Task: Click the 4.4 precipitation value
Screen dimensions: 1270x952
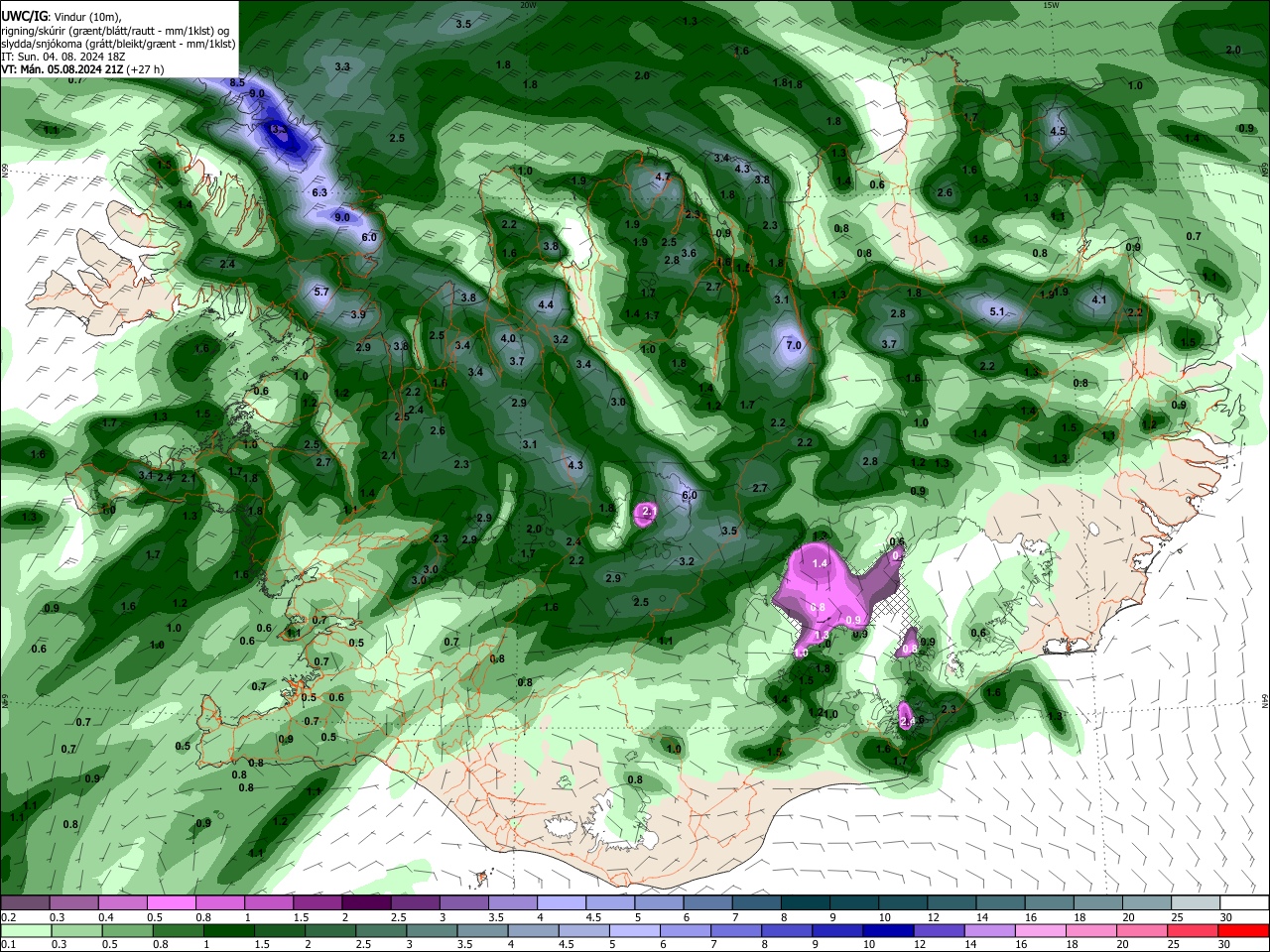Action: (545, 304)
